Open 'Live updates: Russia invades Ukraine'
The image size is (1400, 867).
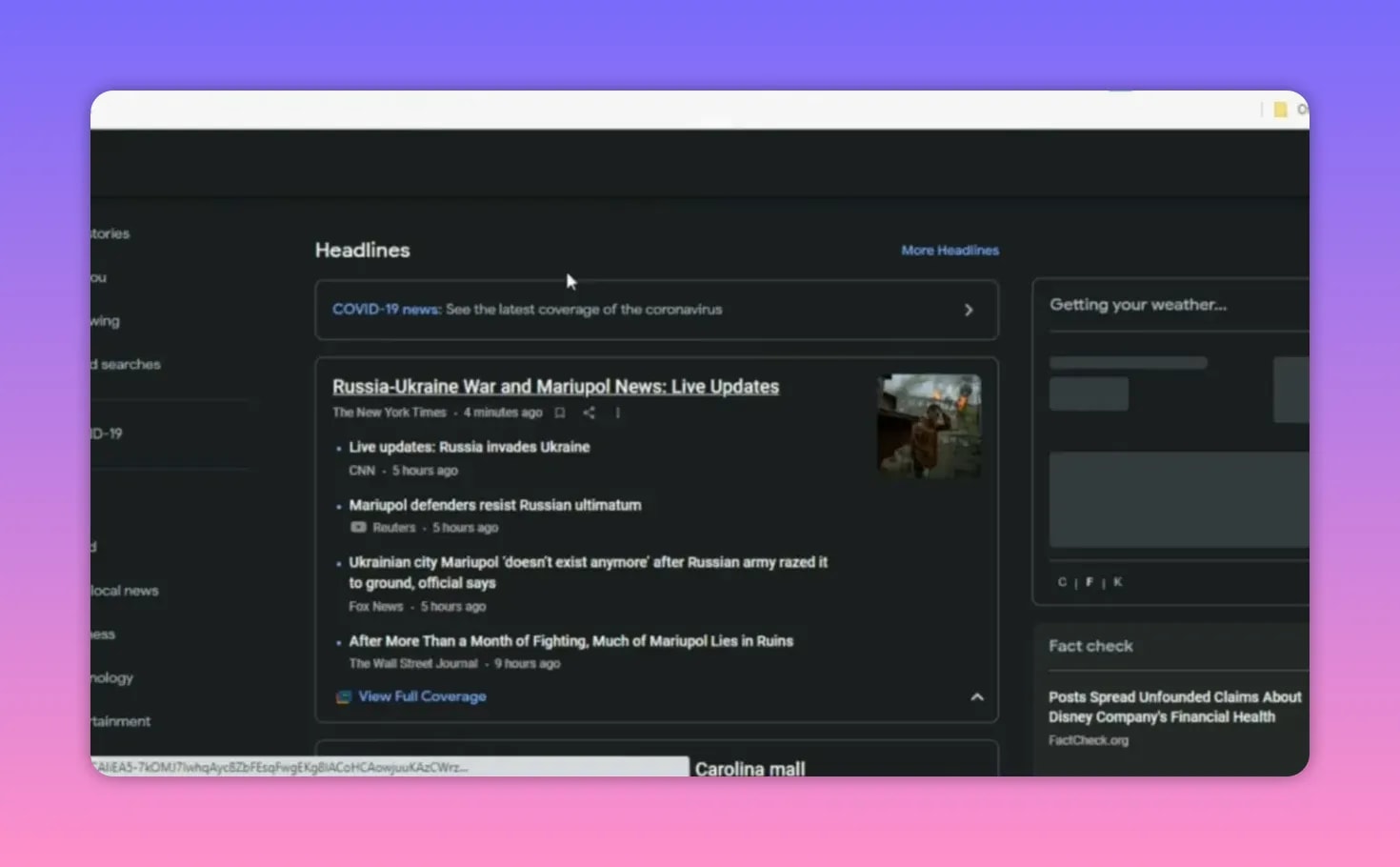(468, 446)
